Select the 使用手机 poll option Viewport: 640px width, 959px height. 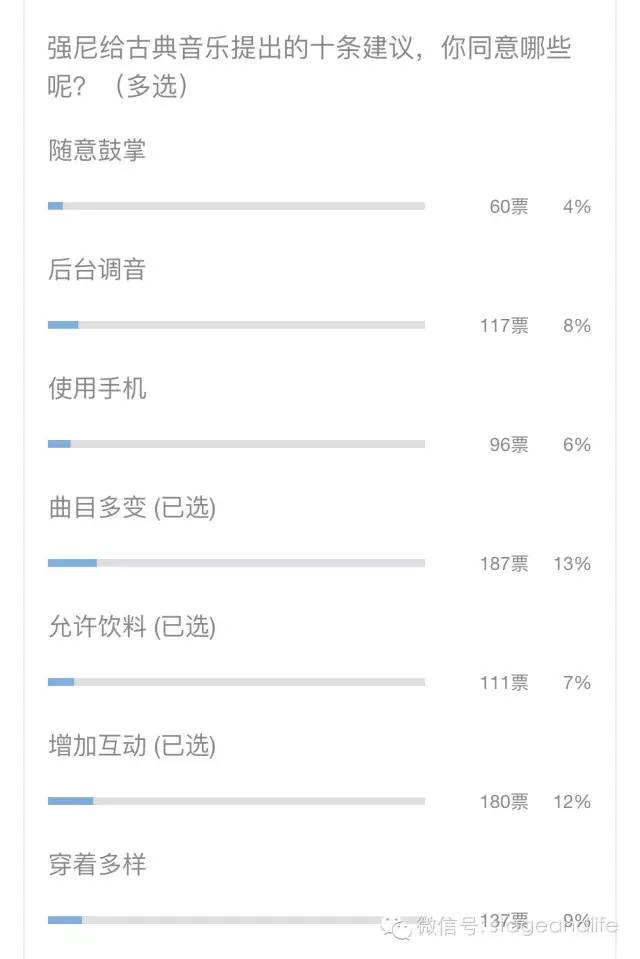[x=97, y=388]
